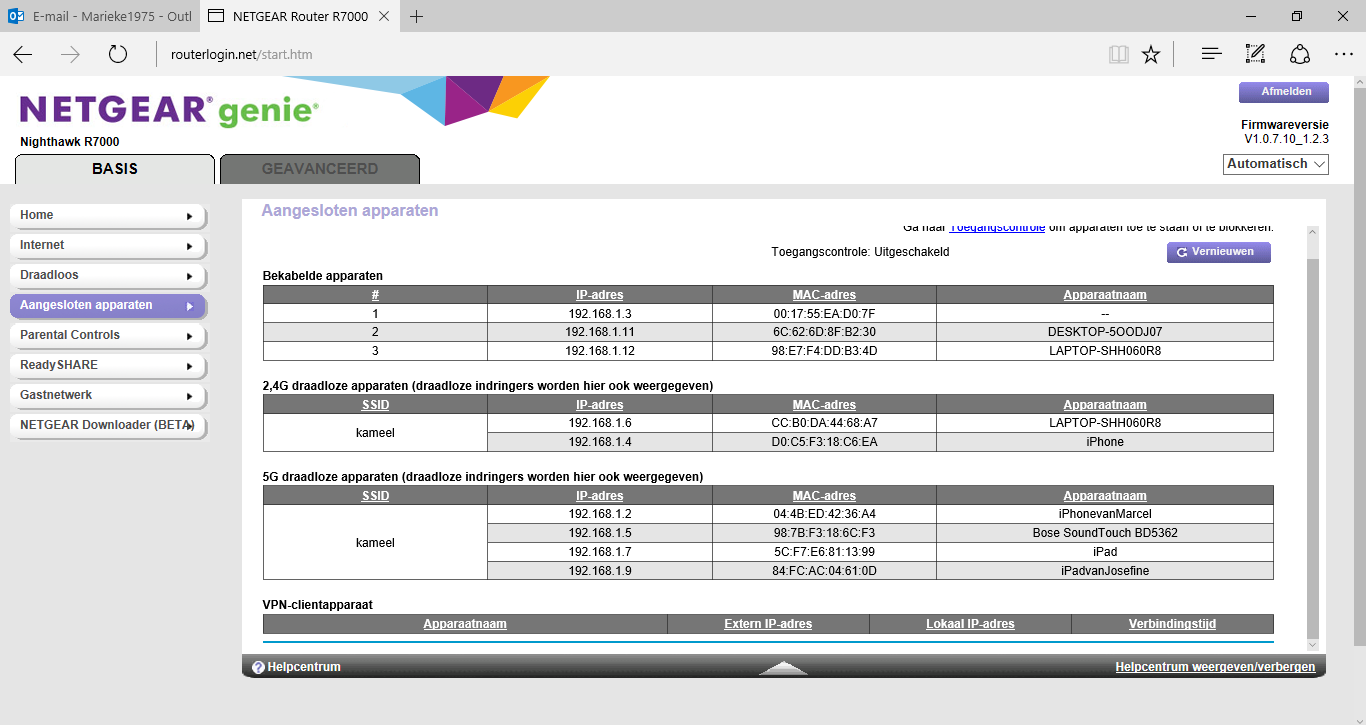The height and width of the screenshot is (725, 1366).
Task: Select Bose SoundTouch BD5362 device name
Action: (1105, 533)
